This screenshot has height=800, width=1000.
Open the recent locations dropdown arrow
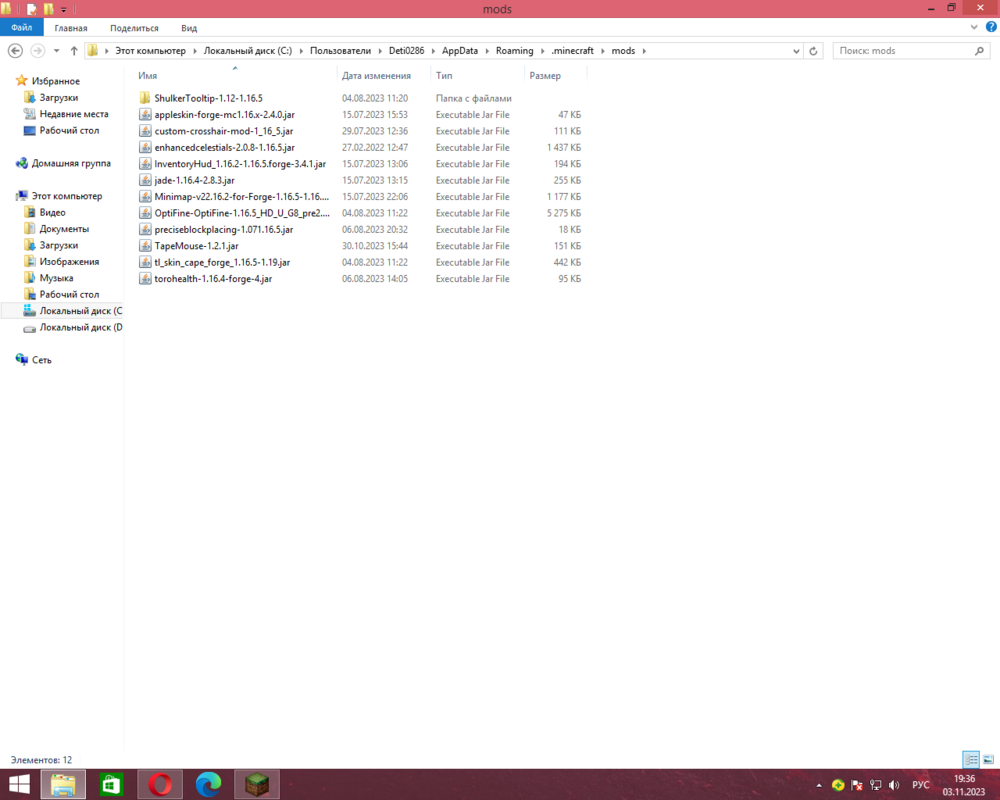pyautogui.click(x=57, y=50)
